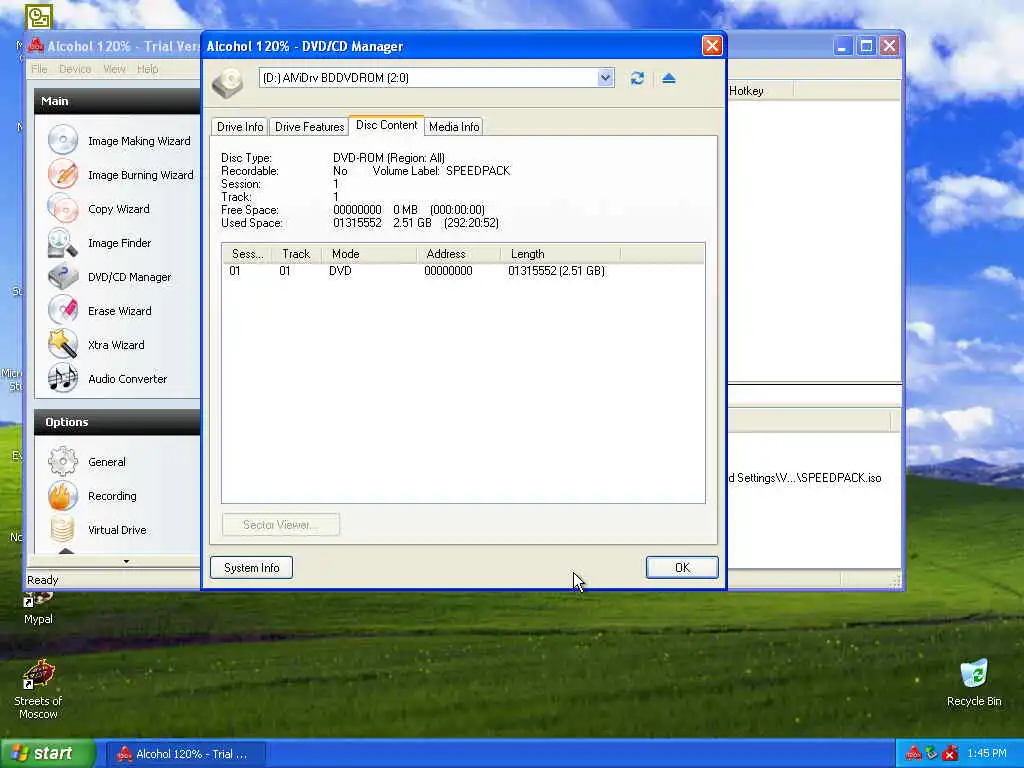Screen dimensions: 1024x768
Task: Click the Mode column header
Action: pyautogui.click(x=369, y=254)
